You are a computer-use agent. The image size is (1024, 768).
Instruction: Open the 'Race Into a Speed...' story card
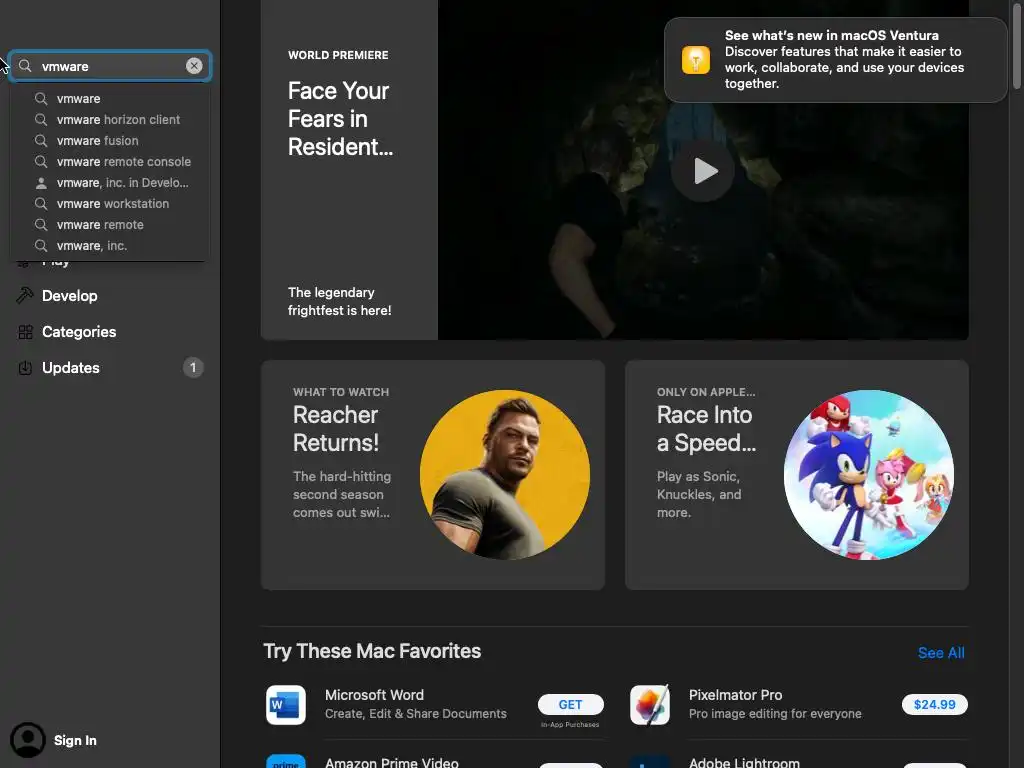(x=796, y=475)
